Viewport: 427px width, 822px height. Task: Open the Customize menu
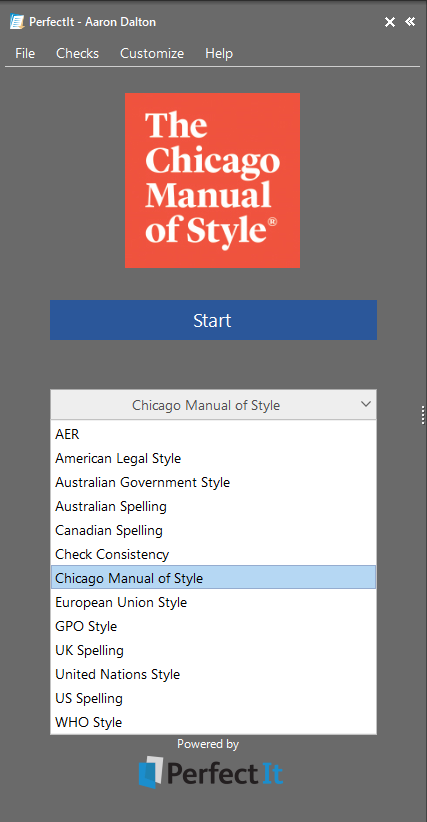(x=152, y=53)
